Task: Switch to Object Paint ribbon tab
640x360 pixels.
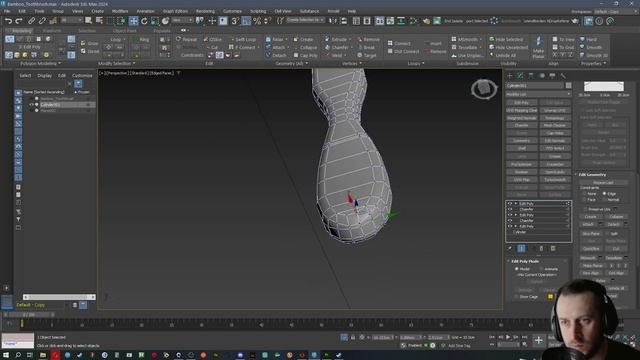Action: (x=124, y=31)
